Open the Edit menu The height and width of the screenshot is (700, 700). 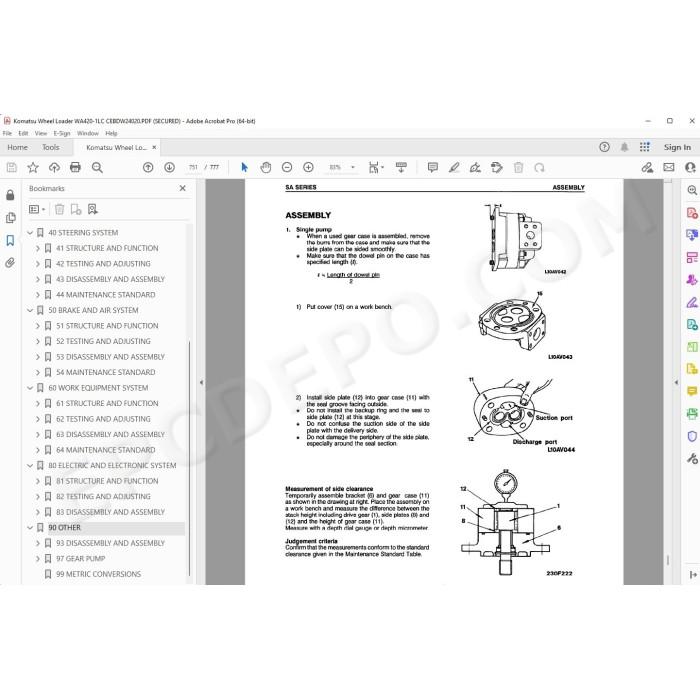coord(23,133)
